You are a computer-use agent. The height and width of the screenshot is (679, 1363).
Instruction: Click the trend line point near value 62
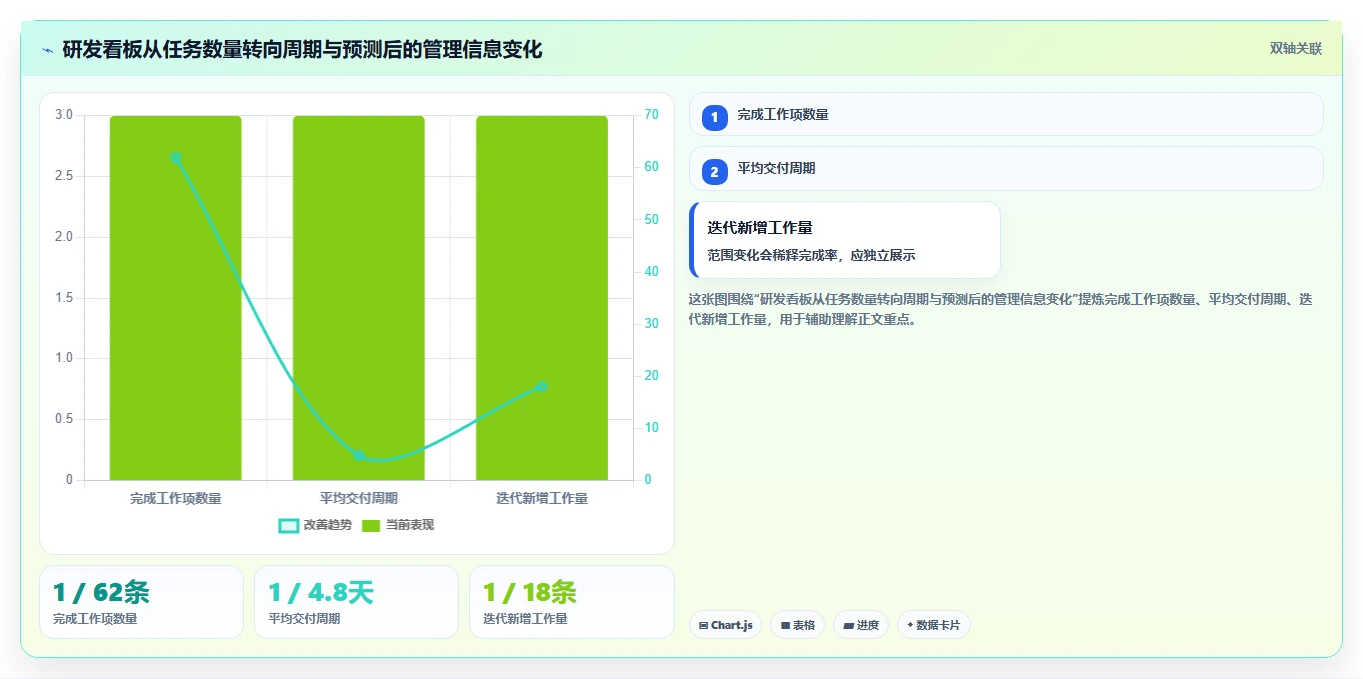point(175,157)
